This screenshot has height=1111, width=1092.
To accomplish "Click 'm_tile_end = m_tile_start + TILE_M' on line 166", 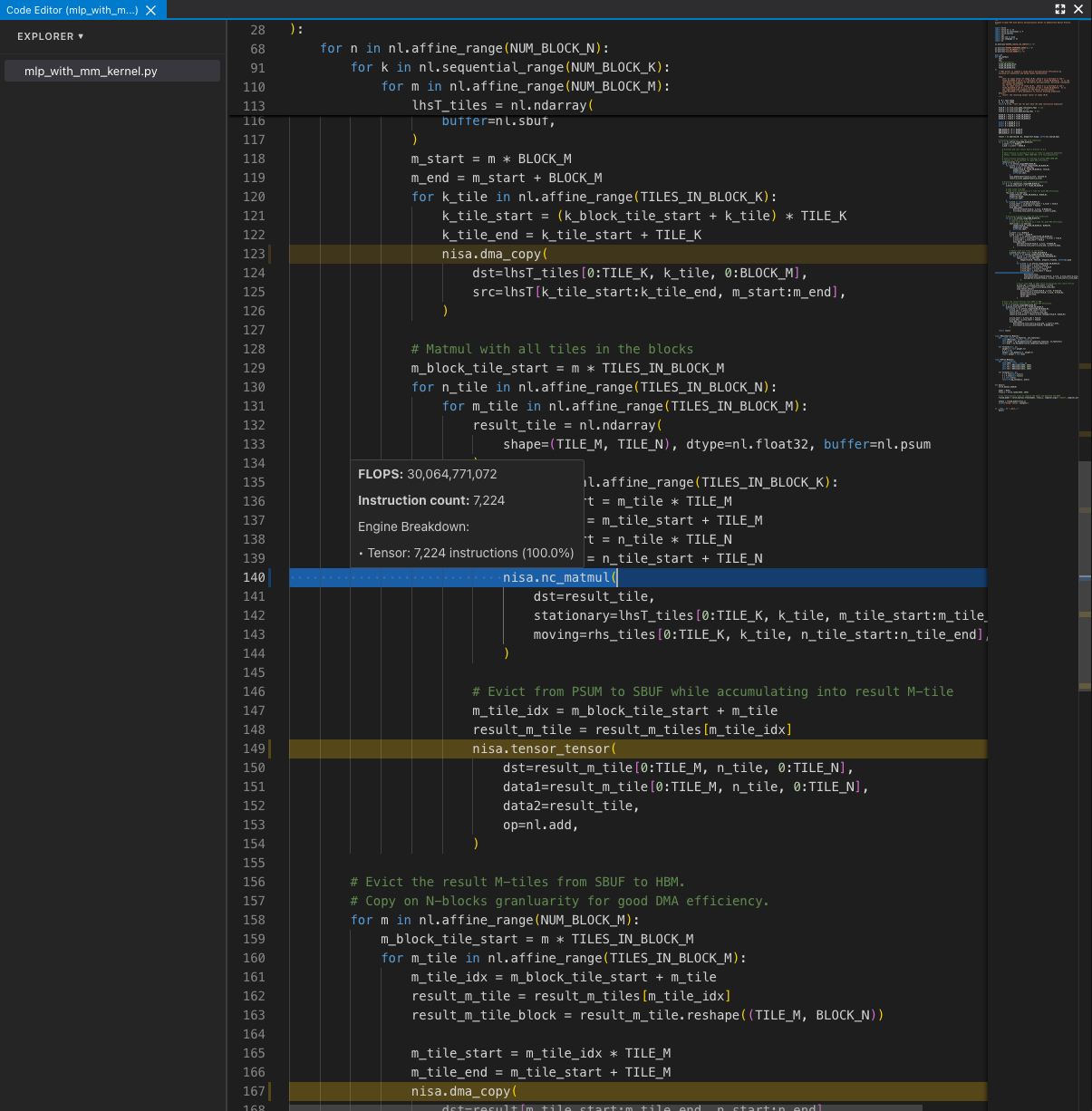I will pos(541,1072).
